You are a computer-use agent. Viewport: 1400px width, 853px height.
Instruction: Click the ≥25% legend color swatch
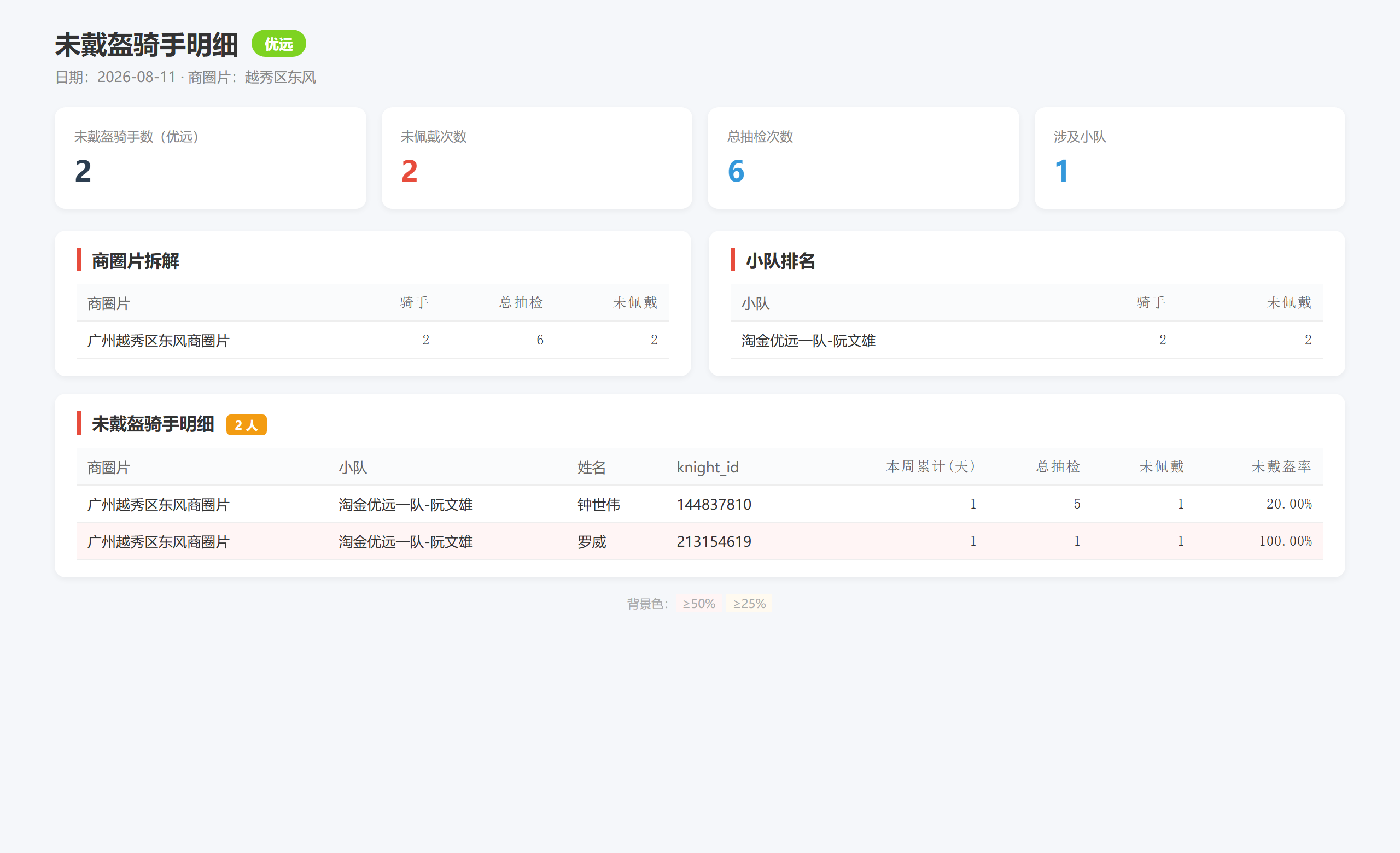click(749, 604)
